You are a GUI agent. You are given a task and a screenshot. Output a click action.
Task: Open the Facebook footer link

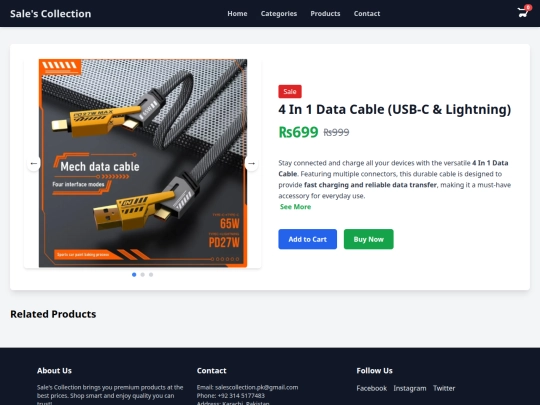click(x=372, y=388)
